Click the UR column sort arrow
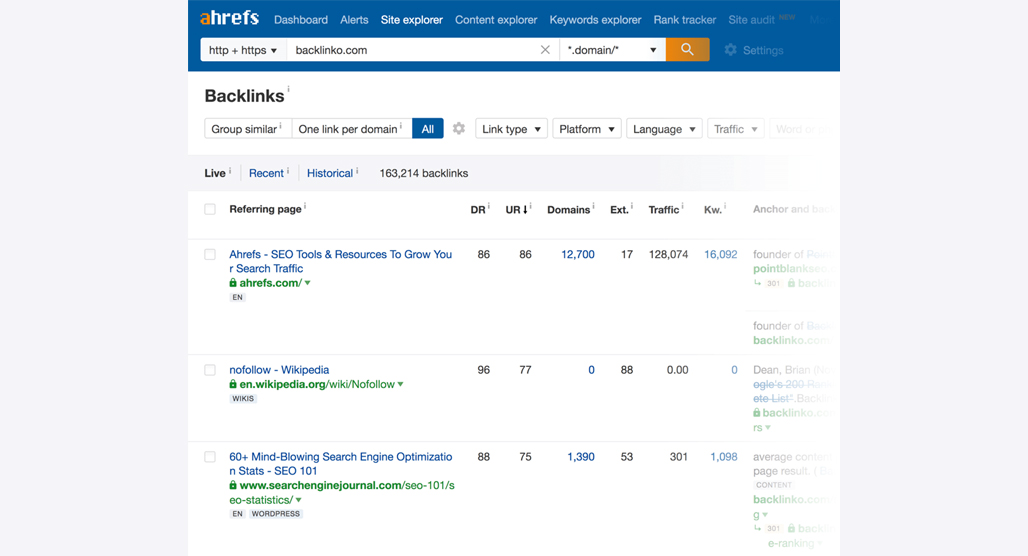The height and width of the screenshot is (556, 1028). point(525,210)
